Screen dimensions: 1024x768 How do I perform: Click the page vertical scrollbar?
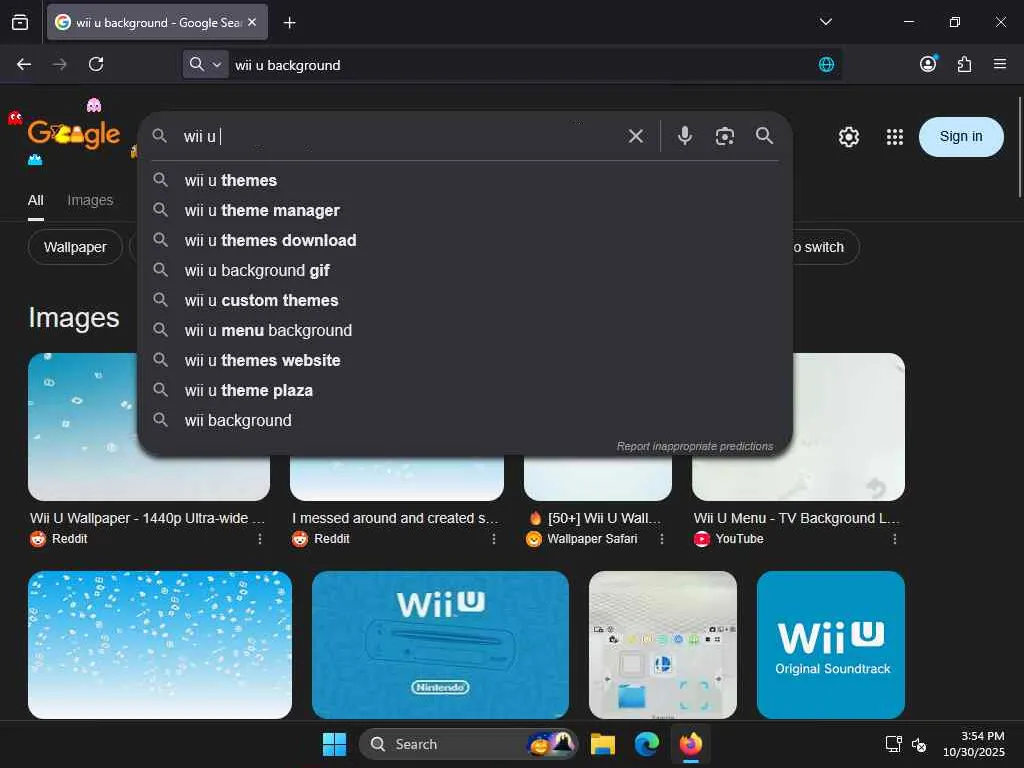pos(1019,147)
